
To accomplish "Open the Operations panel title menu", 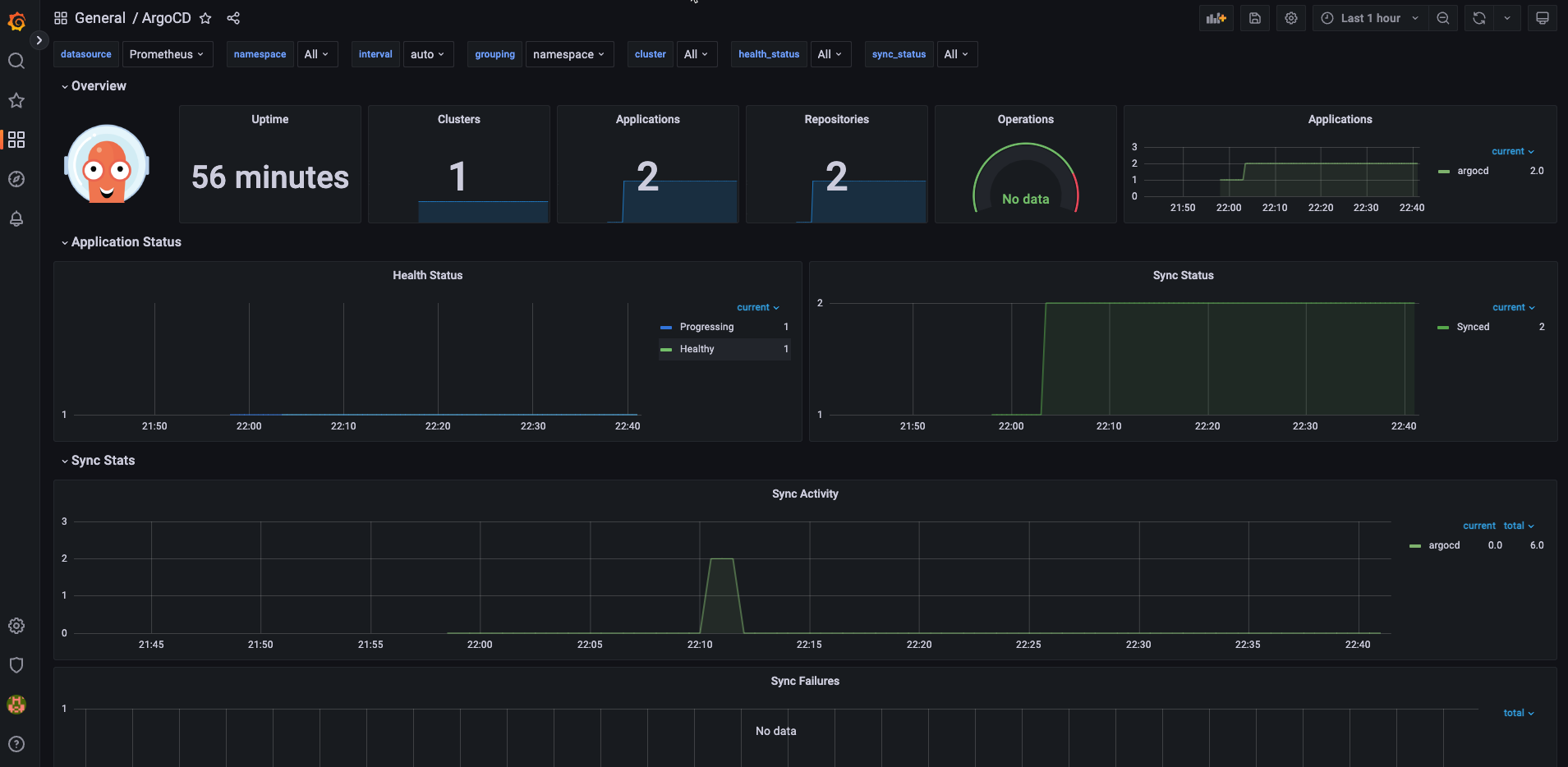I will pos(1026,119).
